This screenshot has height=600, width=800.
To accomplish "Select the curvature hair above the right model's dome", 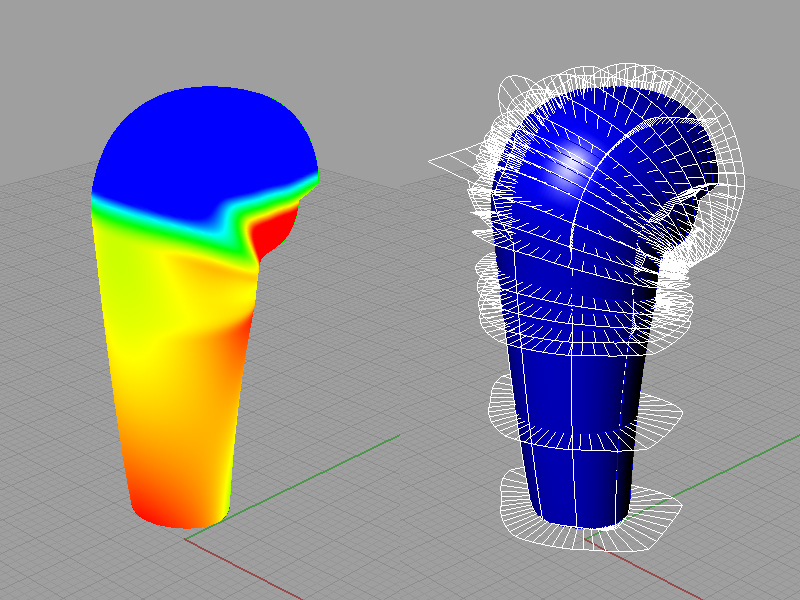I will pyautogui.click(x=600, y=78).
